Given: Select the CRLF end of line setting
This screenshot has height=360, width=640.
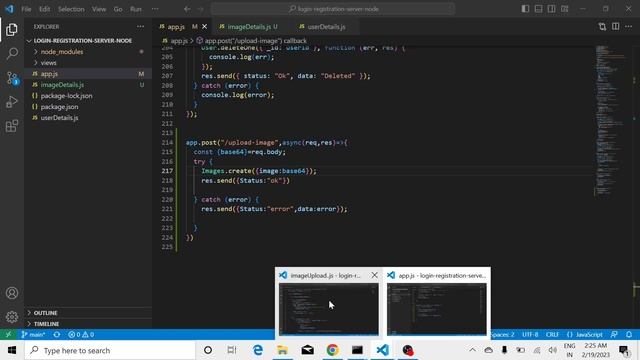Looking at the screenshot, I should [552, 334].
